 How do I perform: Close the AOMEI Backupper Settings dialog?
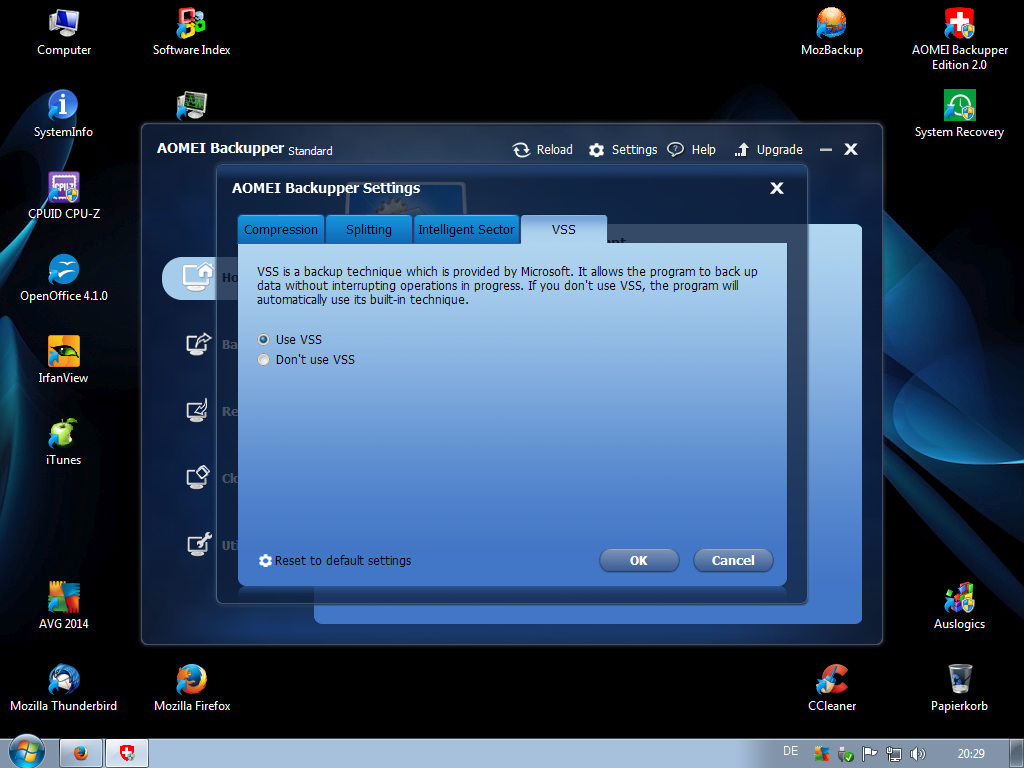point(776,188)
